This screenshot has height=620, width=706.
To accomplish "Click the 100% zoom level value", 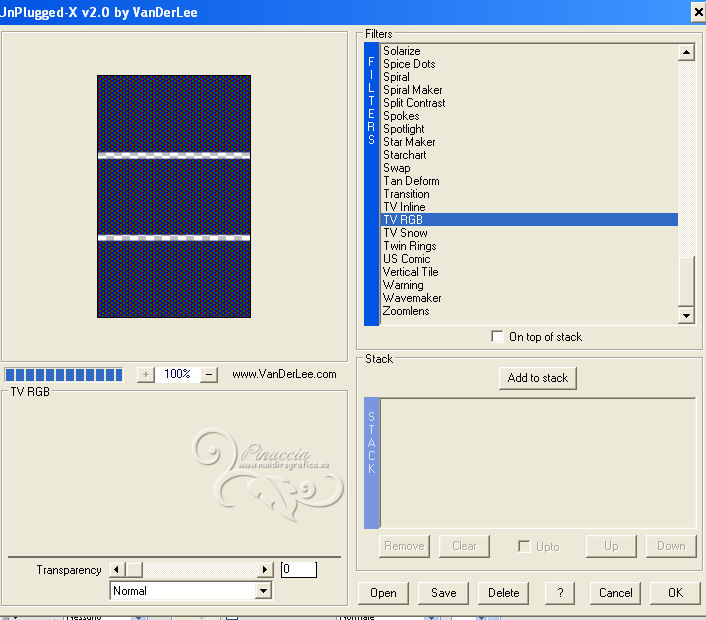I will click(177, 375).
